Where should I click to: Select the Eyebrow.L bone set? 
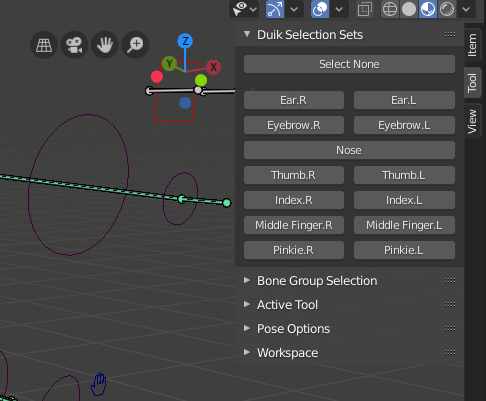404,125
